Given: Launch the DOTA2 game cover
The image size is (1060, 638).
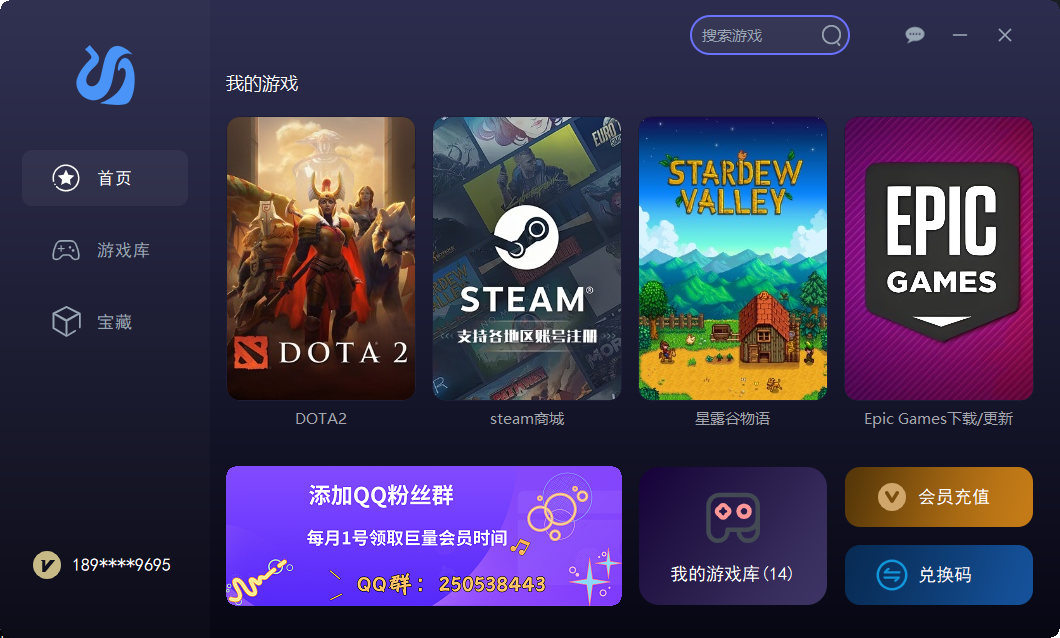Looking at the screenshot, I should click(x=321, y=258).
